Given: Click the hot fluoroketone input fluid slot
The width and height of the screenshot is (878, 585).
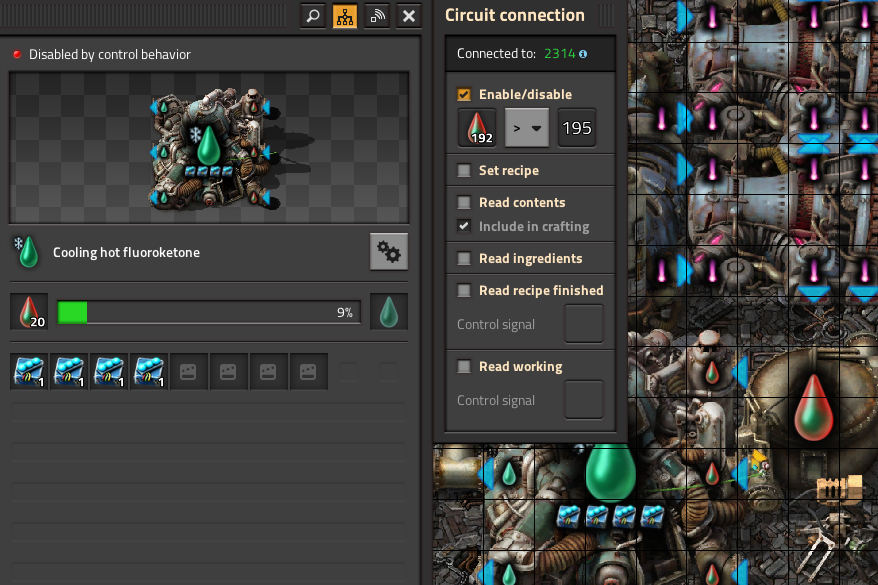Looking at the screenshot, I should click(29, 312).
